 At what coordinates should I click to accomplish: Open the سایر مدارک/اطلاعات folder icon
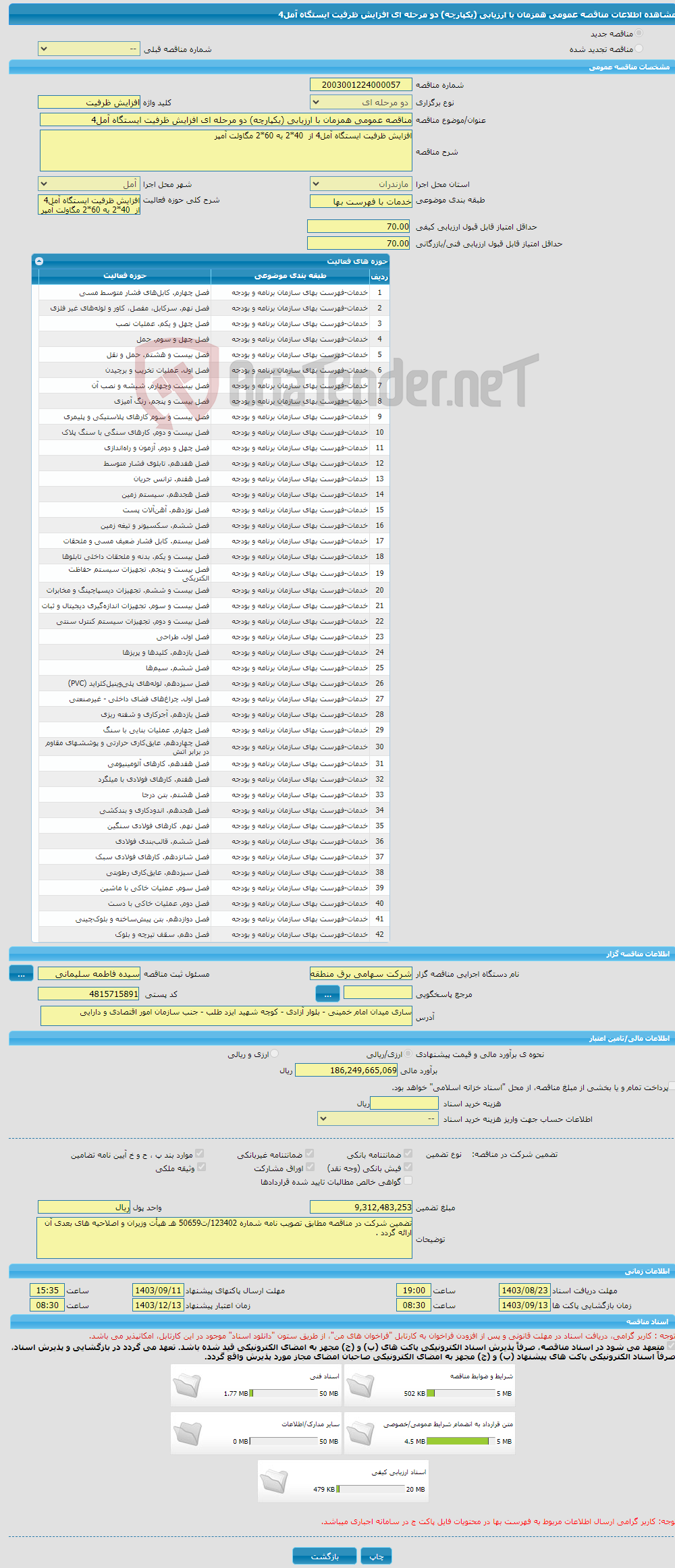pos(187,1433)
